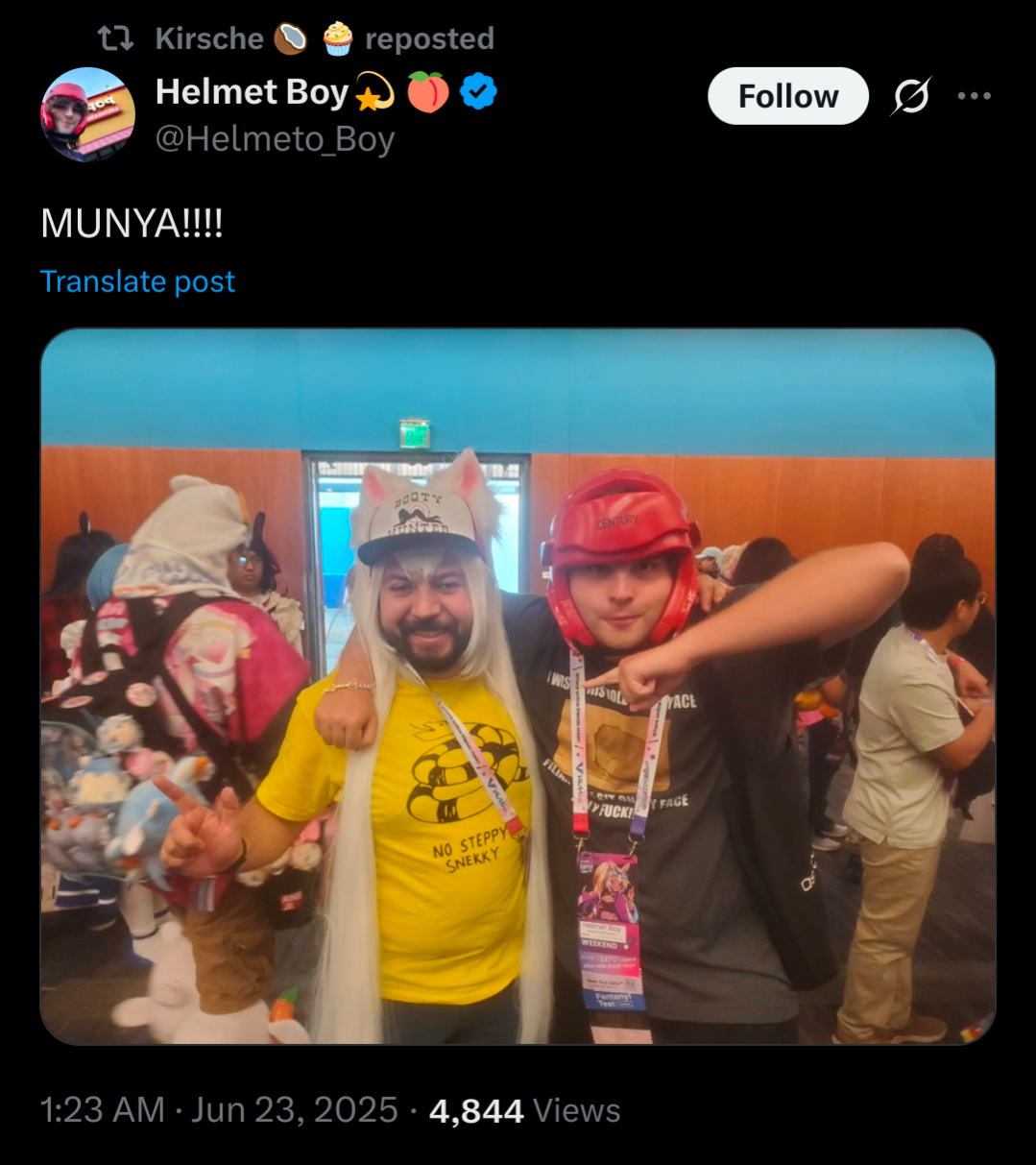Open Helmet Boy's round profile avatar
This screenshot has height=1165, width=1036.
click(87, 114)
